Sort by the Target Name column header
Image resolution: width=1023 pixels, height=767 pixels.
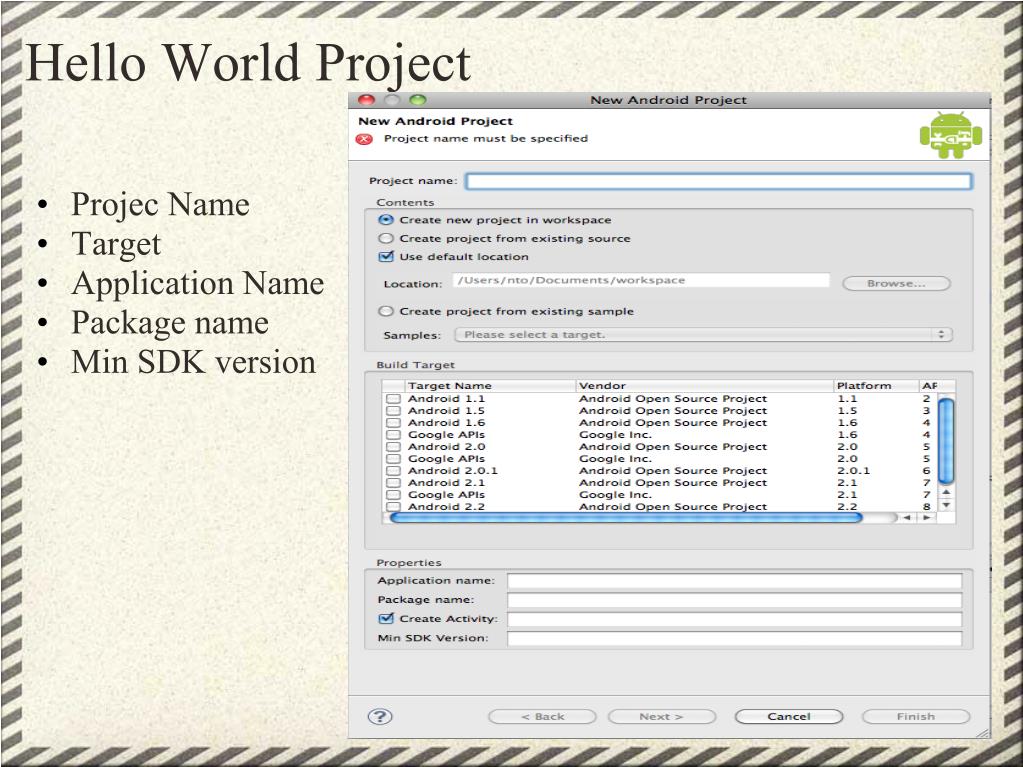pos(490,385)
